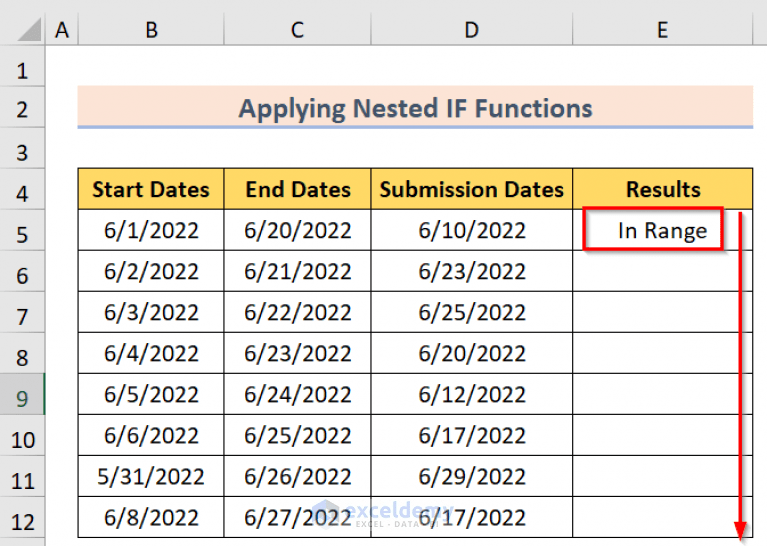The width and height of the screenshot is (767, 546).
Task: Select submission date 6/17/2022 in row 12
Action: pos(472,518)
